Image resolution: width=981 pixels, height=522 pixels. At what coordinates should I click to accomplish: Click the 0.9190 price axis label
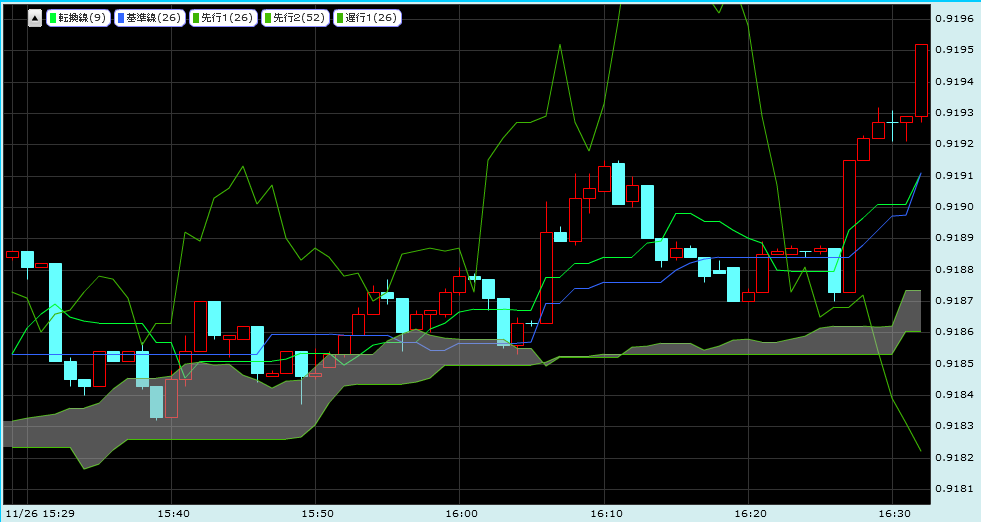pos(955,207)
